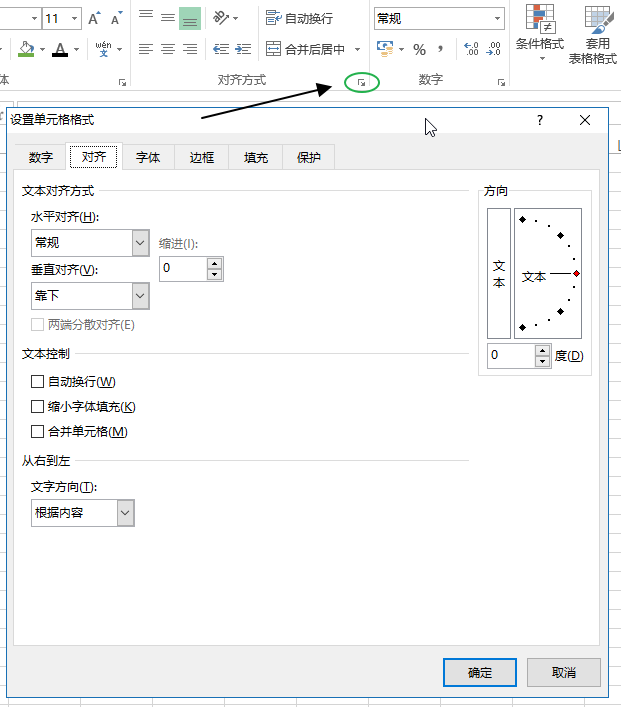Expand the 文字方向 text direction dropdown
Viewport: 621px width, 707px height.
point(125,513)
